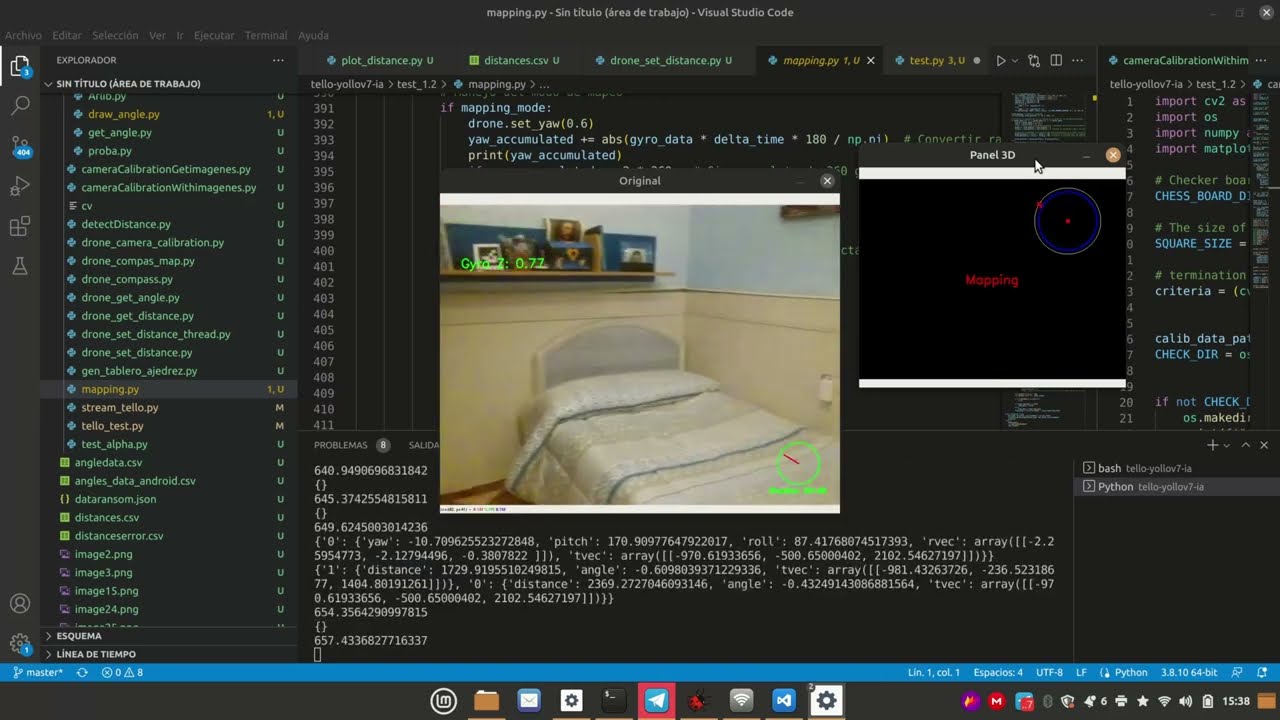
Task: Open the Explorer view in activity bar
Action: [20, 67]
